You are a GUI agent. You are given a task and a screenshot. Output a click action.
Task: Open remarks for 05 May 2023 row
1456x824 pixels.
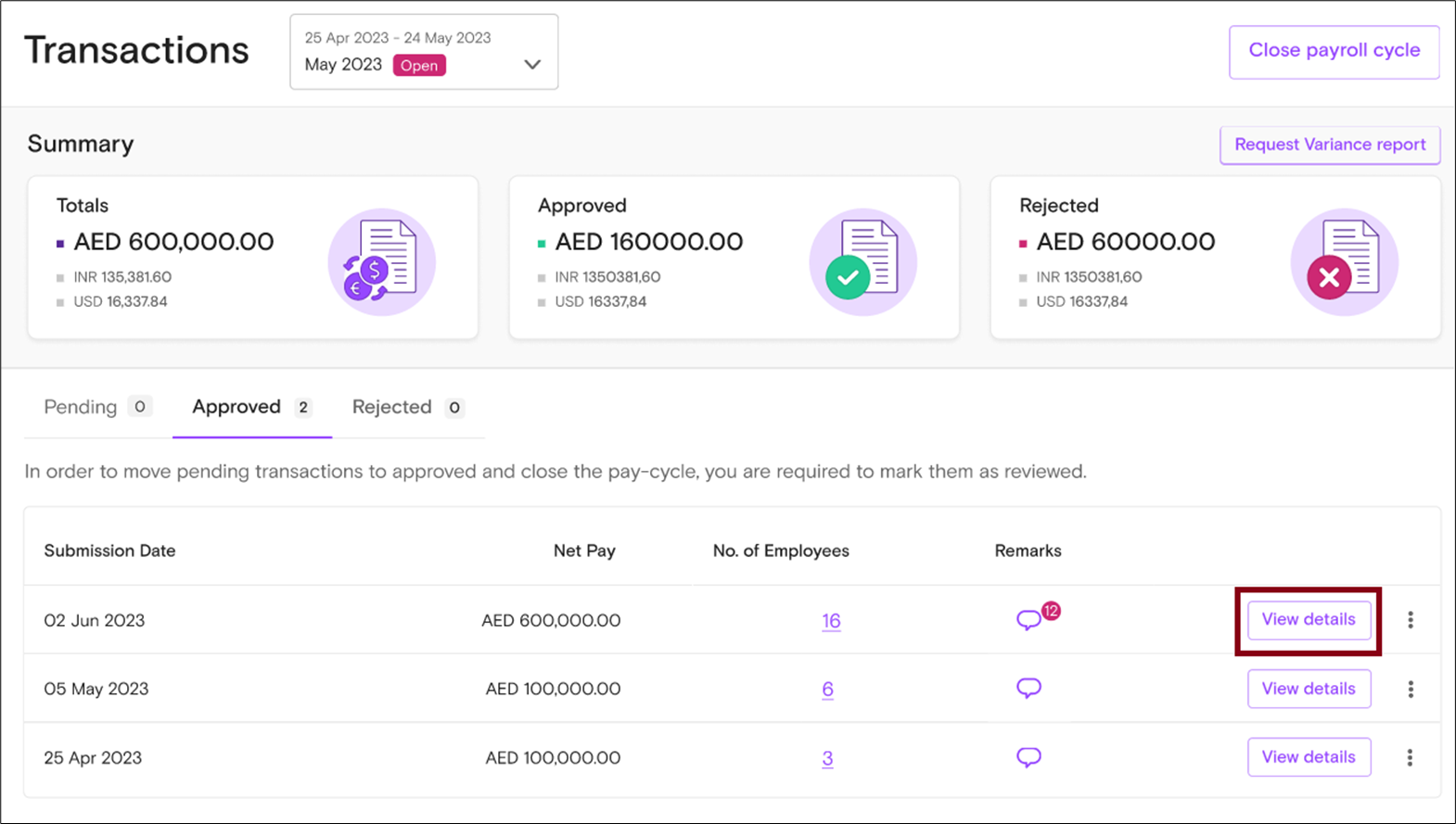(x=1028, y=689)
